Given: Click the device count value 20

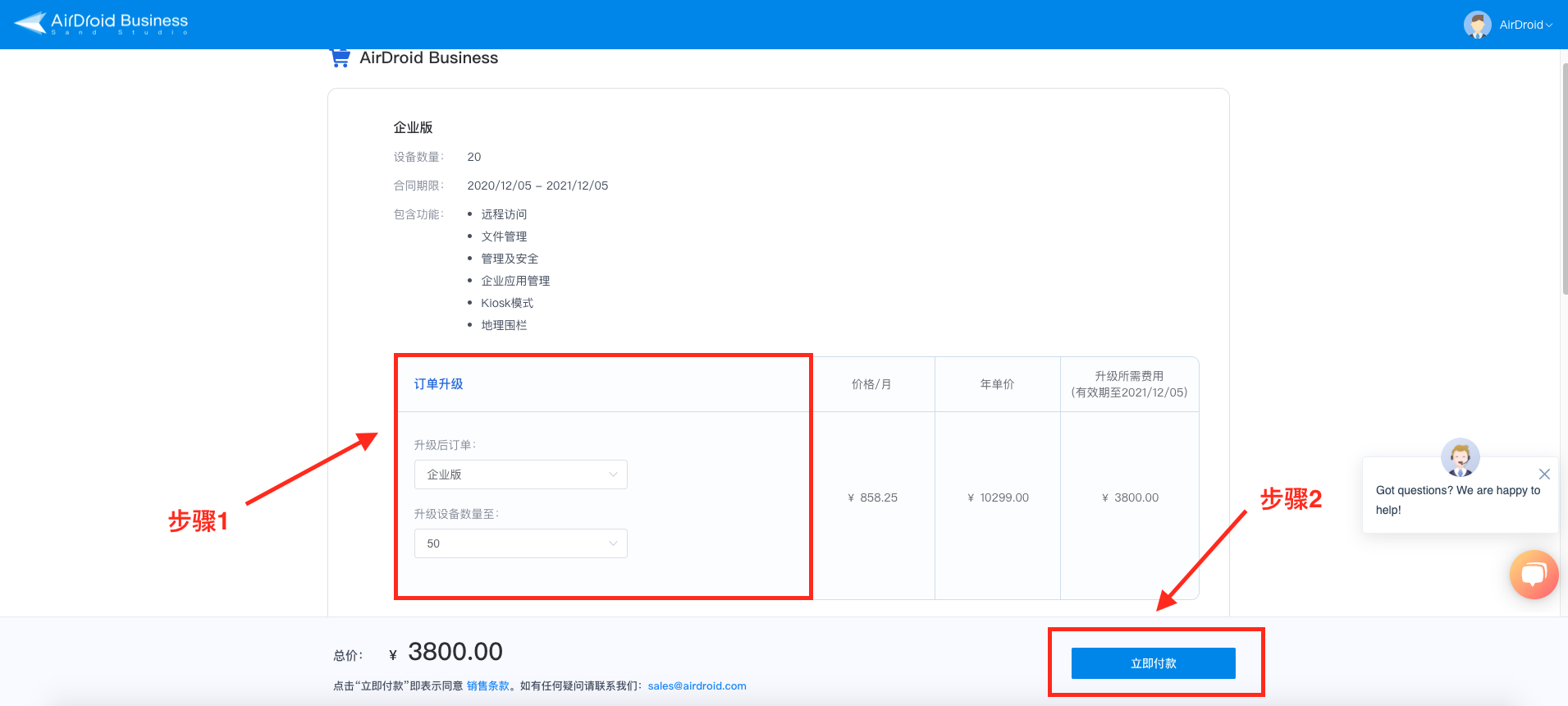Looking at the screenshot, I should (474, 157).
